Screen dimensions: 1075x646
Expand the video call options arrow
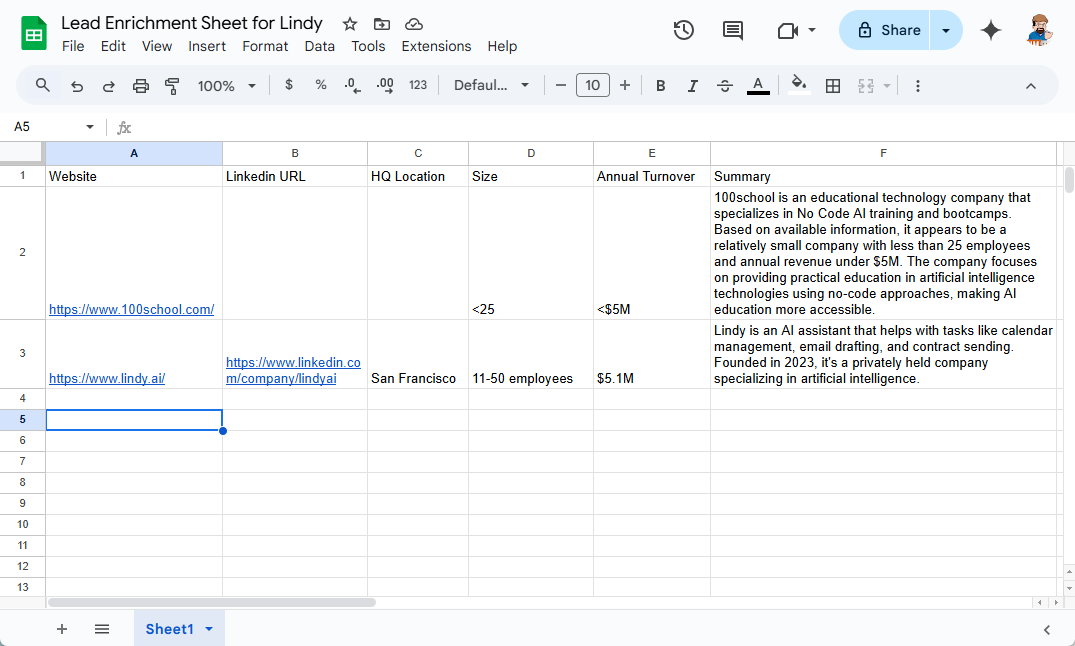[812, 30]
